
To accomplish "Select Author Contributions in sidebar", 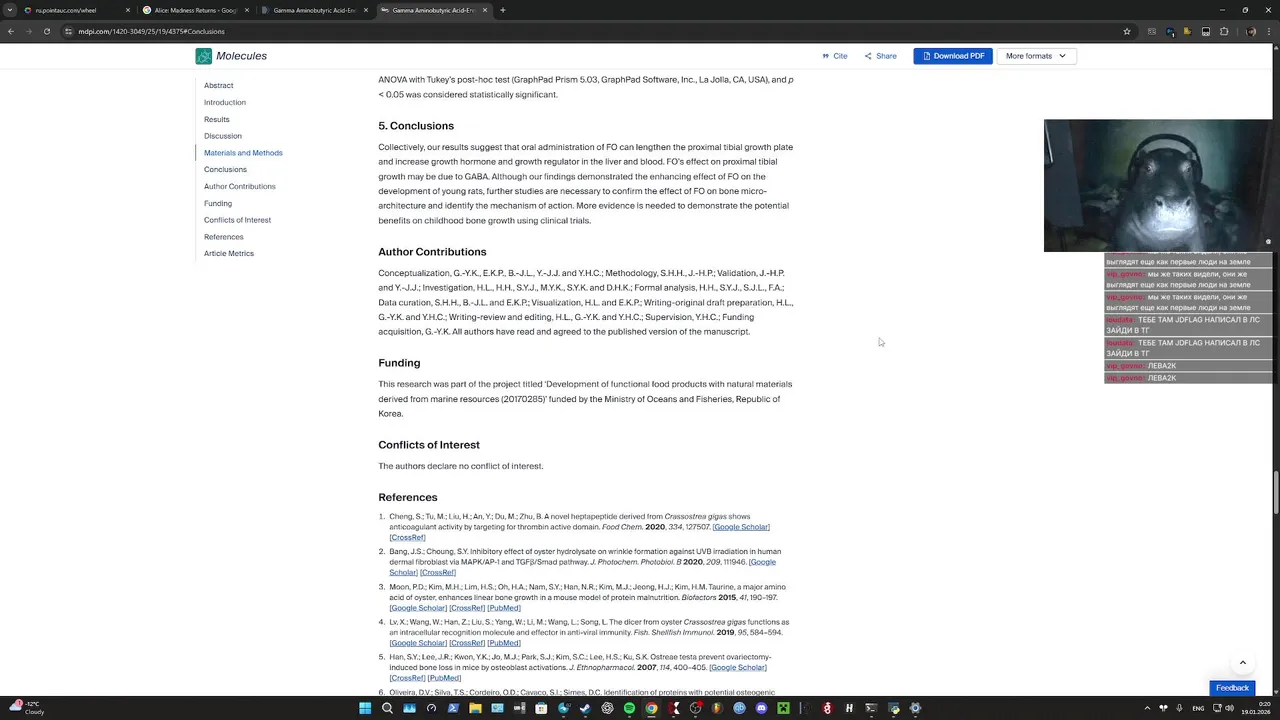I will pyautogui.click(x=240, y=186).
